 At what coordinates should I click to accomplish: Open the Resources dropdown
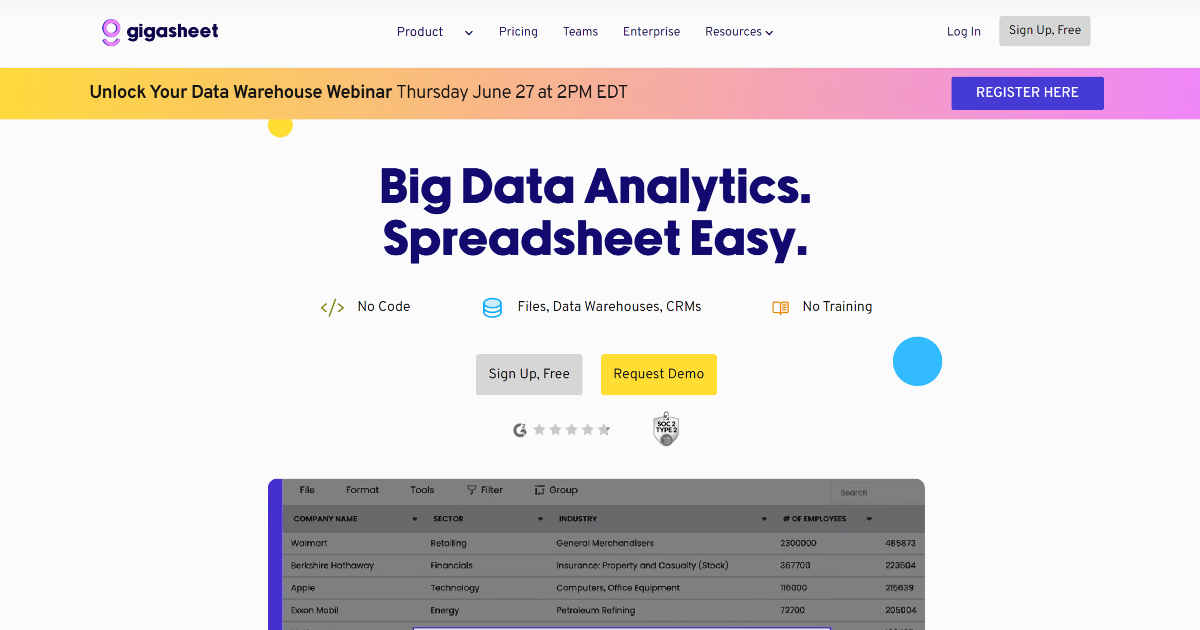739,32
